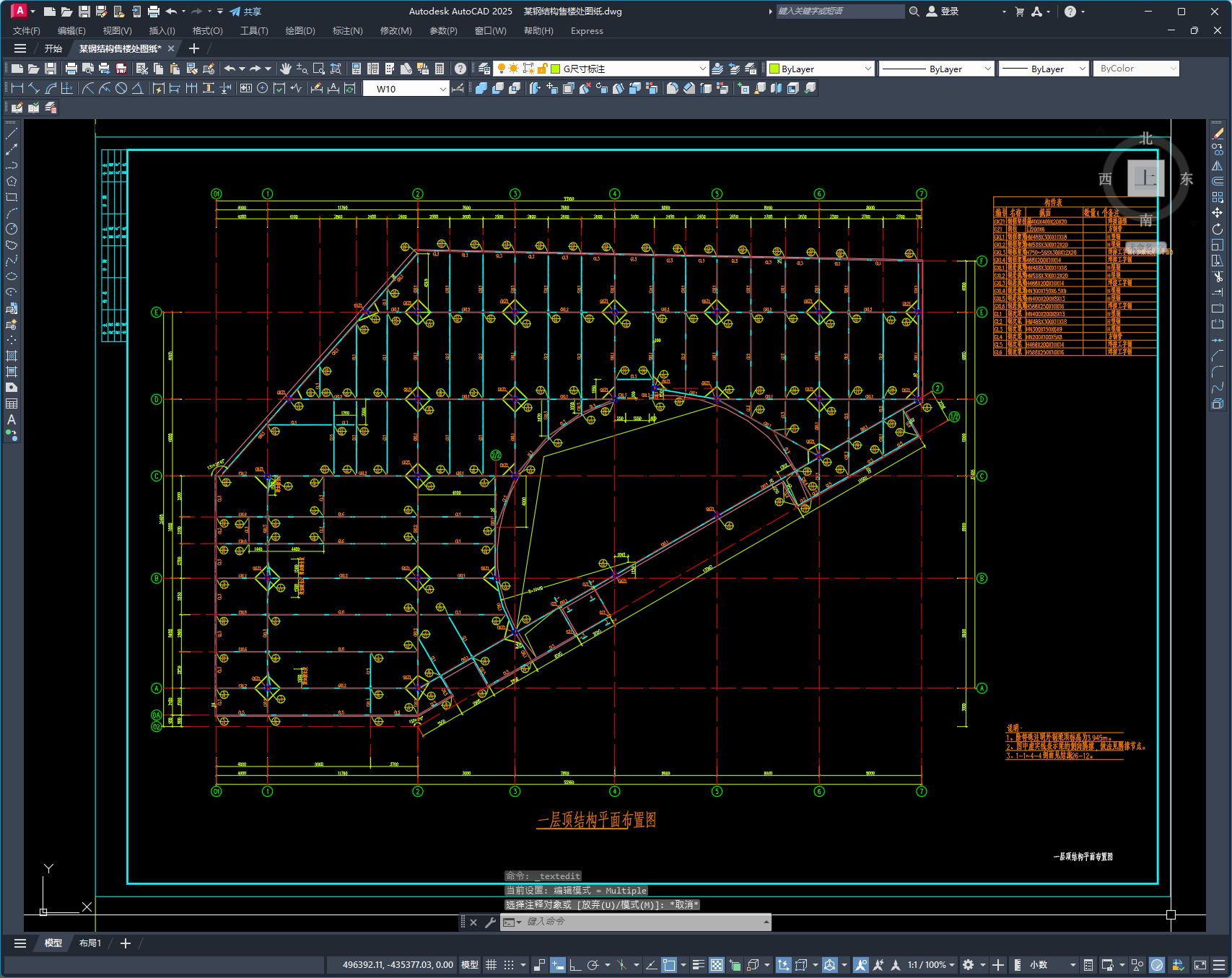Select the Line tool in the draw toolbar
Viewport: 1232px width, 978px height.
12,134
